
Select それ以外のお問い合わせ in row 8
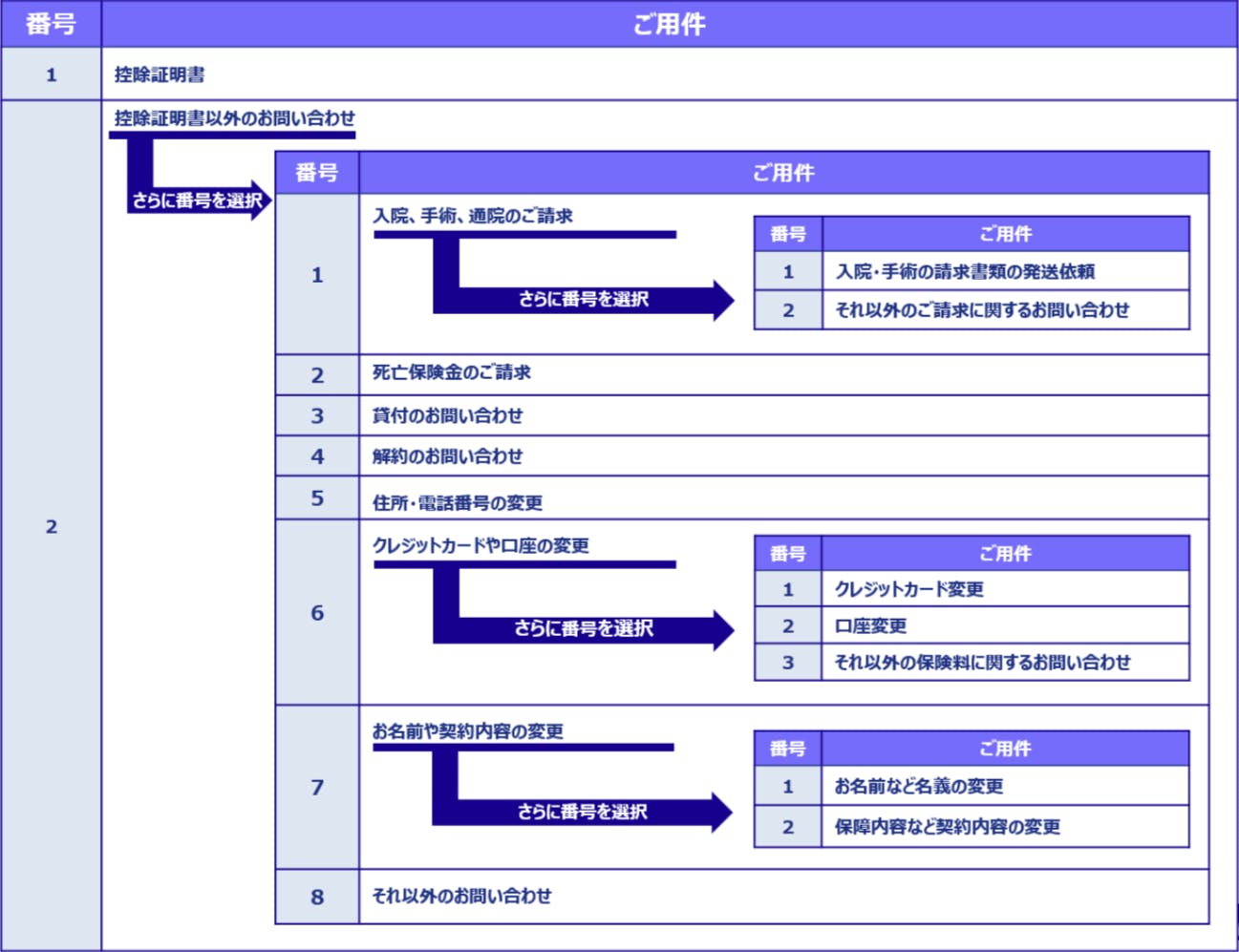(x=461, y=896)
